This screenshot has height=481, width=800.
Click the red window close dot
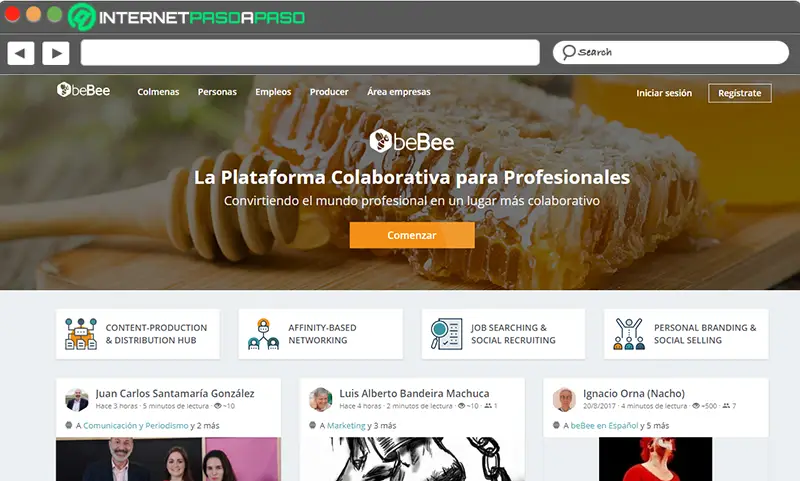coord(12,14)
